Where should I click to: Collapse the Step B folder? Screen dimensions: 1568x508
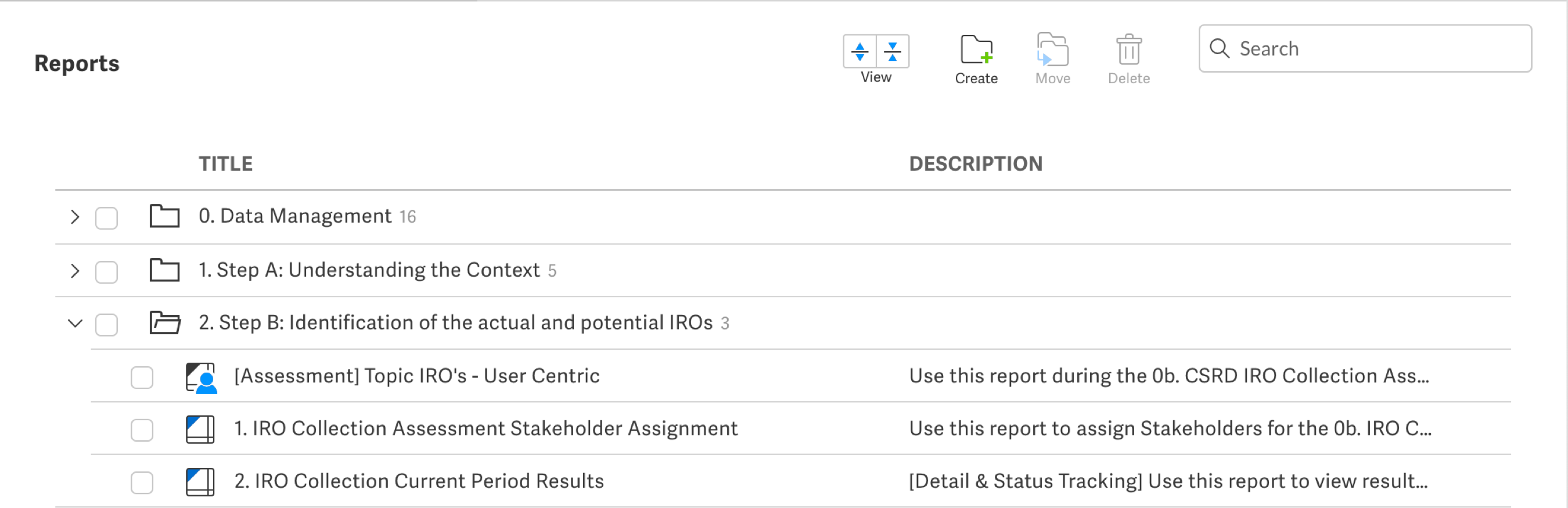(x=75, y=323)
